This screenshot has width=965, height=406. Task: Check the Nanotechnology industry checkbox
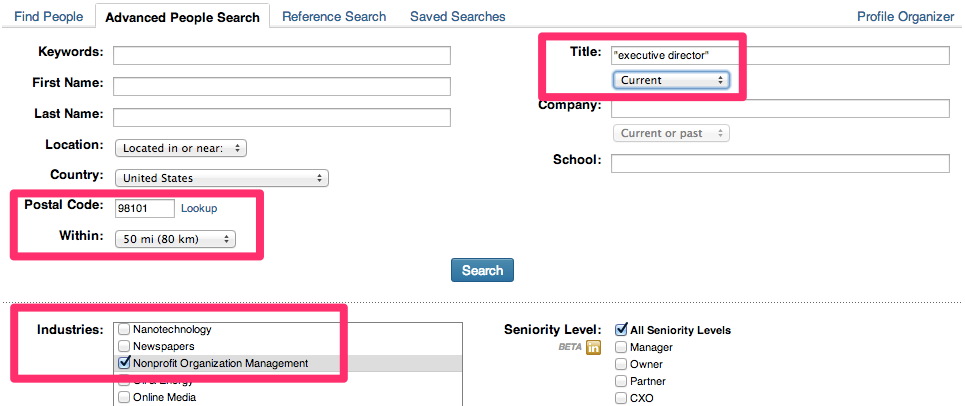click(124, 329)
